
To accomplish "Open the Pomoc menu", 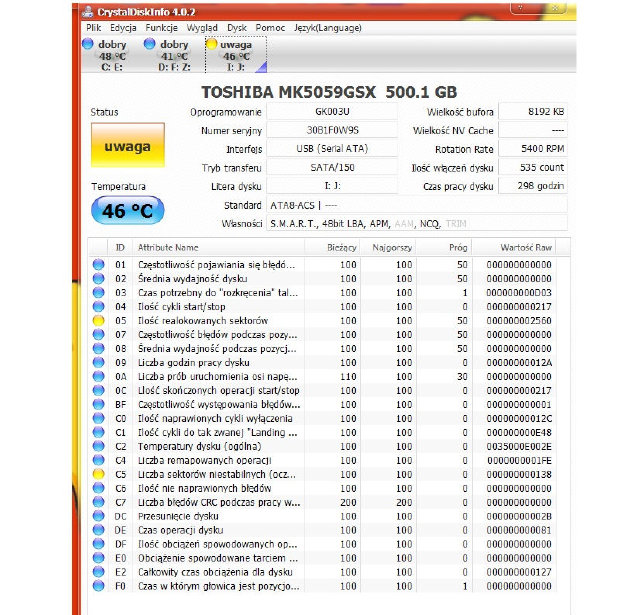I will tap(270, 28).
